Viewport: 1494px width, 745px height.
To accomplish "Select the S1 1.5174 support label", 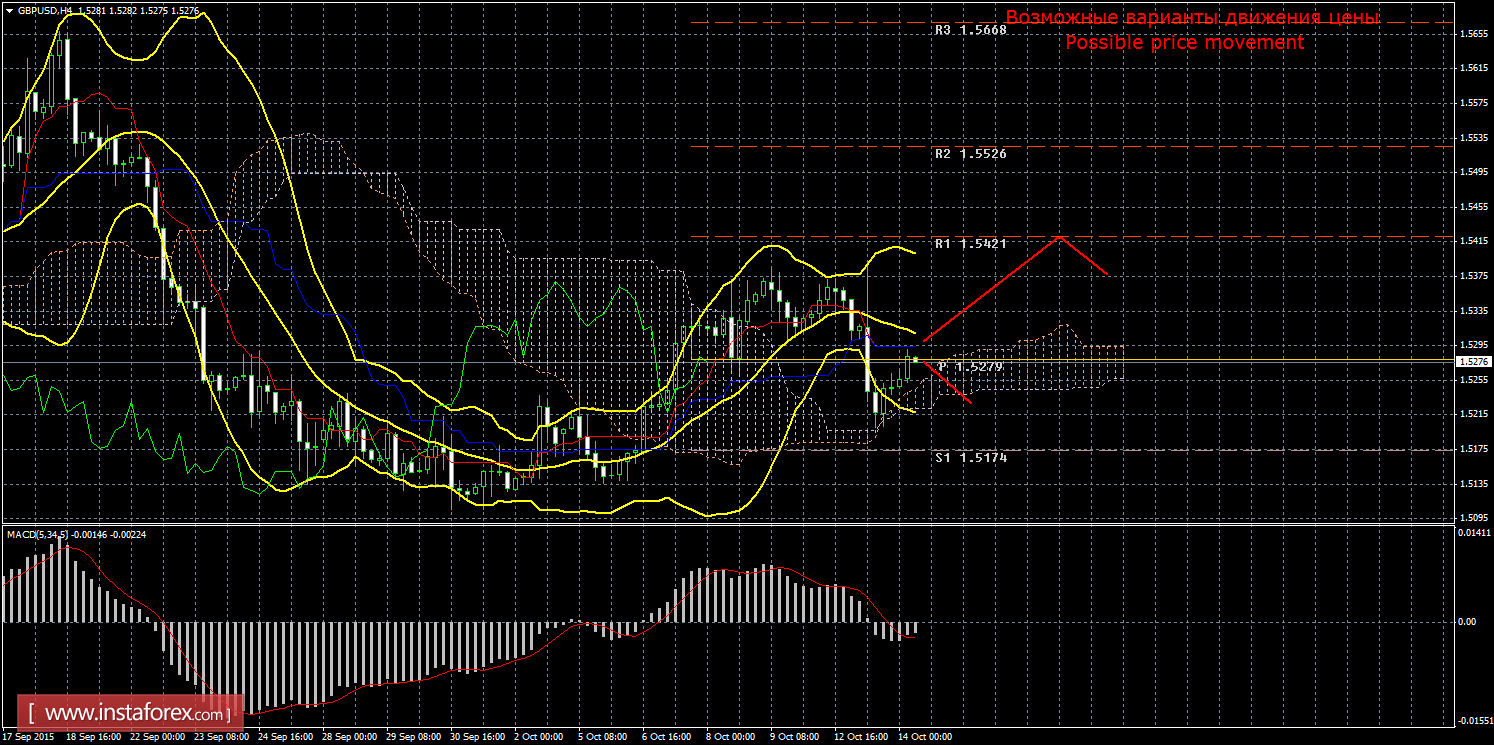I will point(970,457).
